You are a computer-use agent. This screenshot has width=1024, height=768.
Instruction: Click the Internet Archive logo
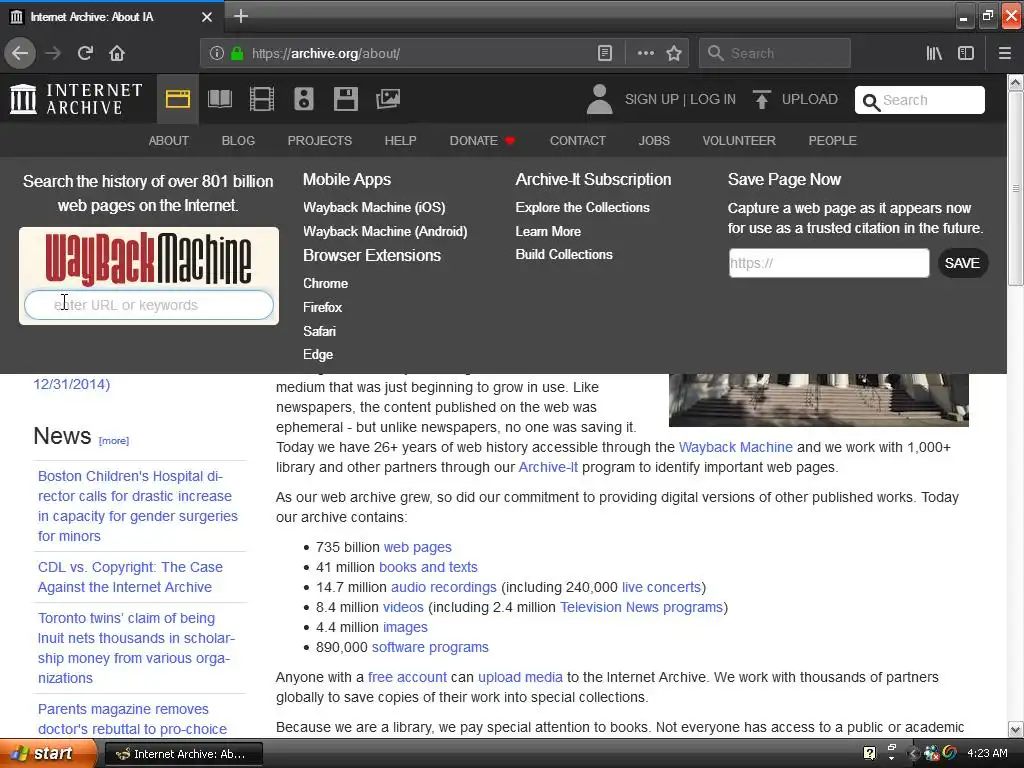[76, 99]
